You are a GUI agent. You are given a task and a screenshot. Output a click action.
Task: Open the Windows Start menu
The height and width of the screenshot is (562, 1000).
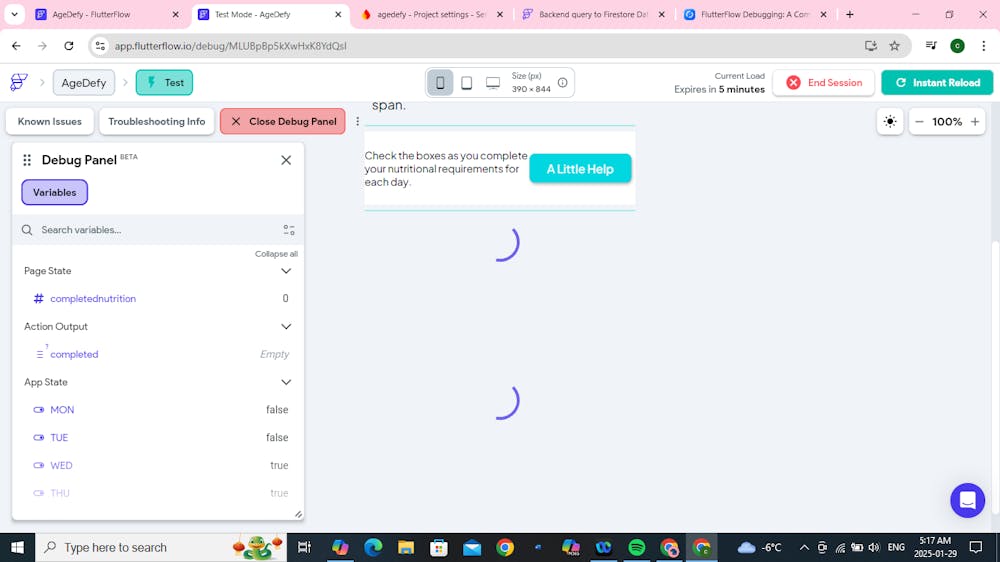point(17,547)
